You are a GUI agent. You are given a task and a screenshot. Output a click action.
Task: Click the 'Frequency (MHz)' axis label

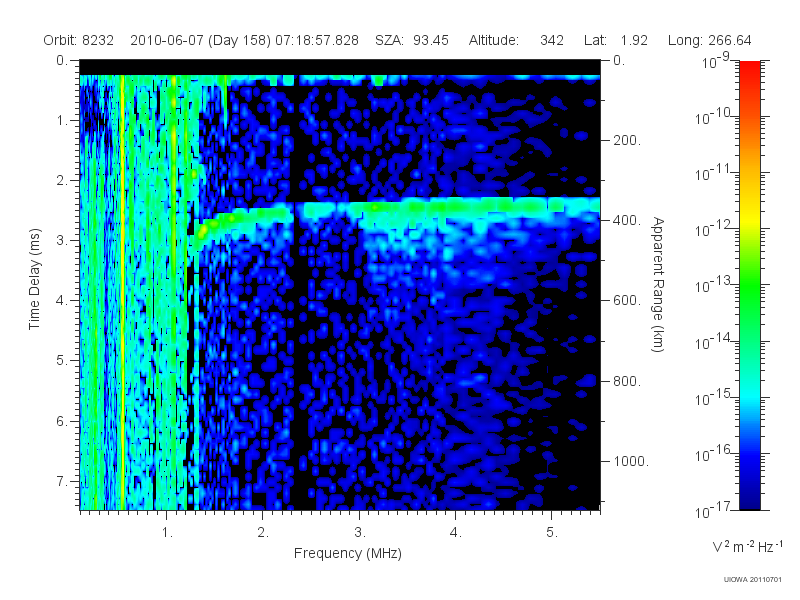click(347, 553)
